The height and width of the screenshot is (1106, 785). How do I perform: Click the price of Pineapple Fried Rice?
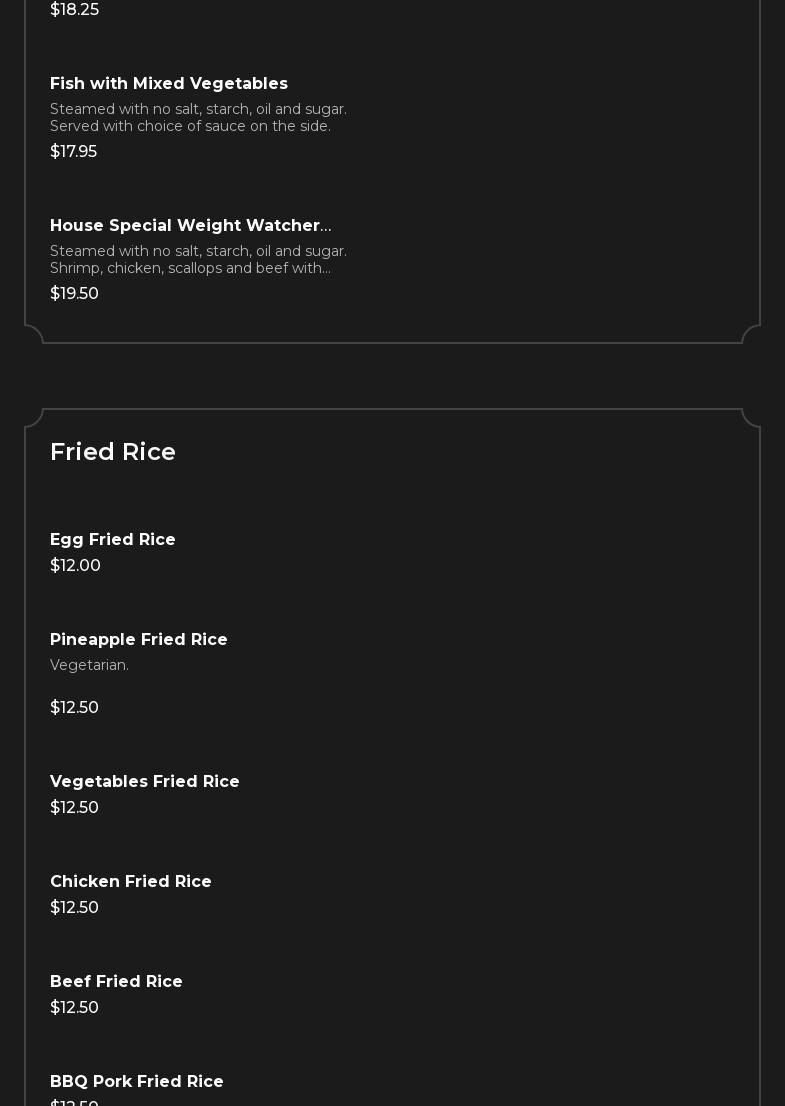tap(74, 708)
